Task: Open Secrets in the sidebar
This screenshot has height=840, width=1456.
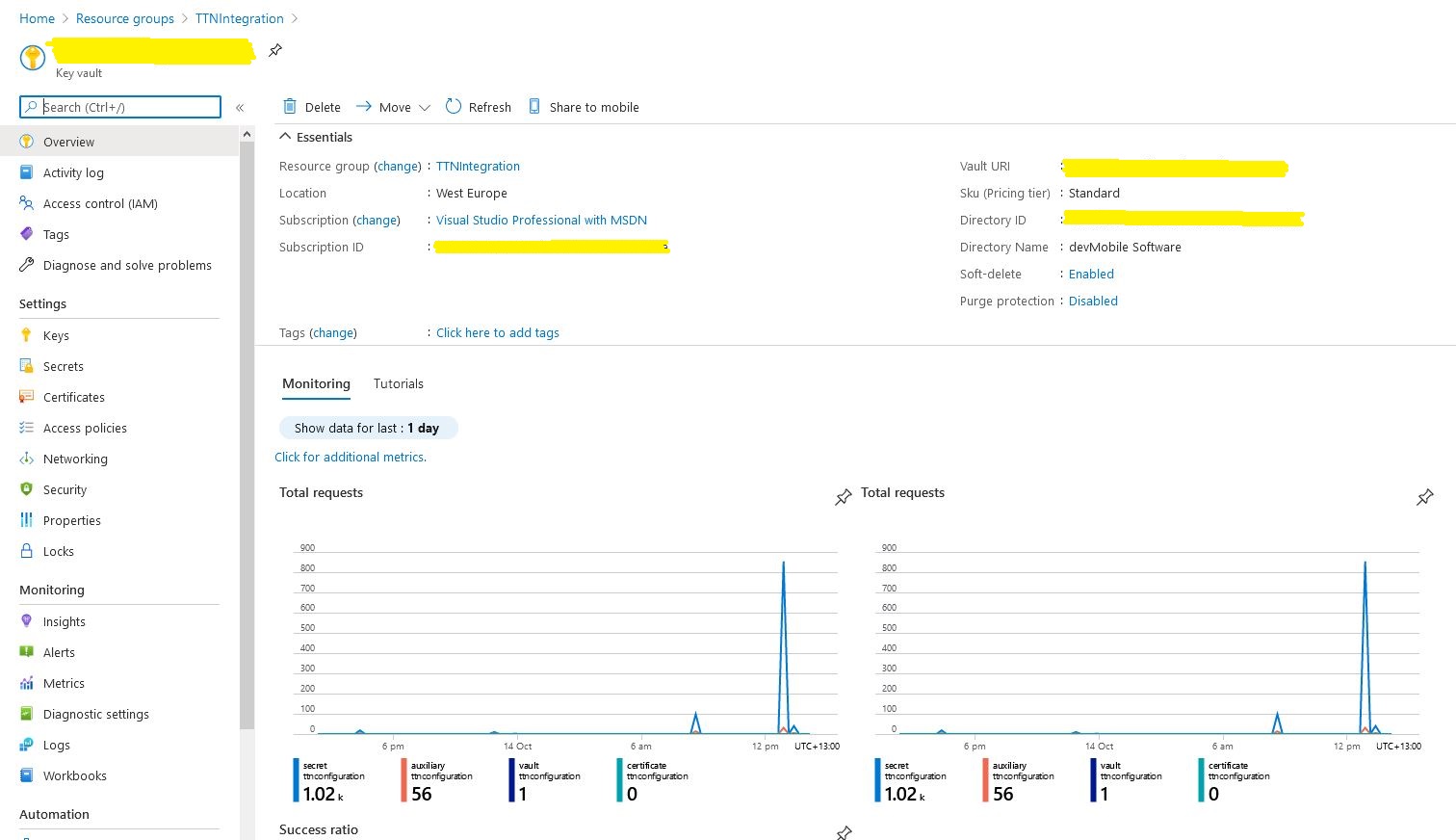Action: tap(63, 367)
